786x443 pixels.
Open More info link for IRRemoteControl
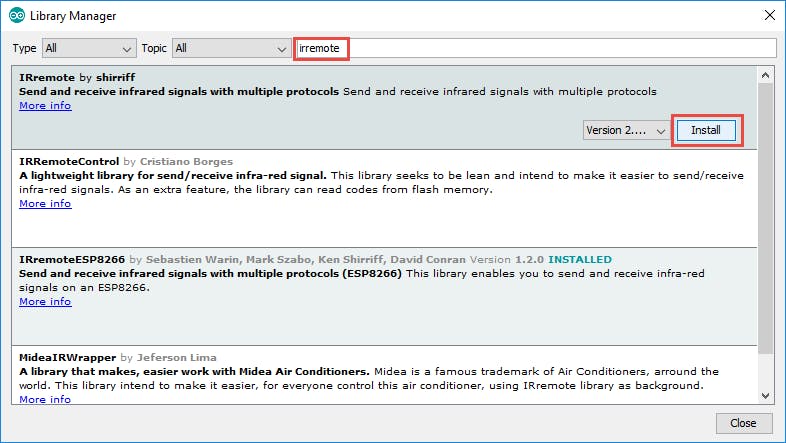45,203
